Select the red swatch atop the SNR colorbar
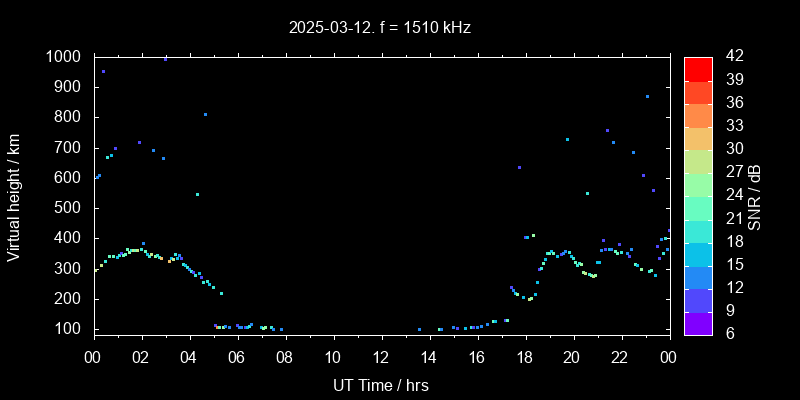Image resolution: width=800 pixels, height=400 pixels. 698,68
